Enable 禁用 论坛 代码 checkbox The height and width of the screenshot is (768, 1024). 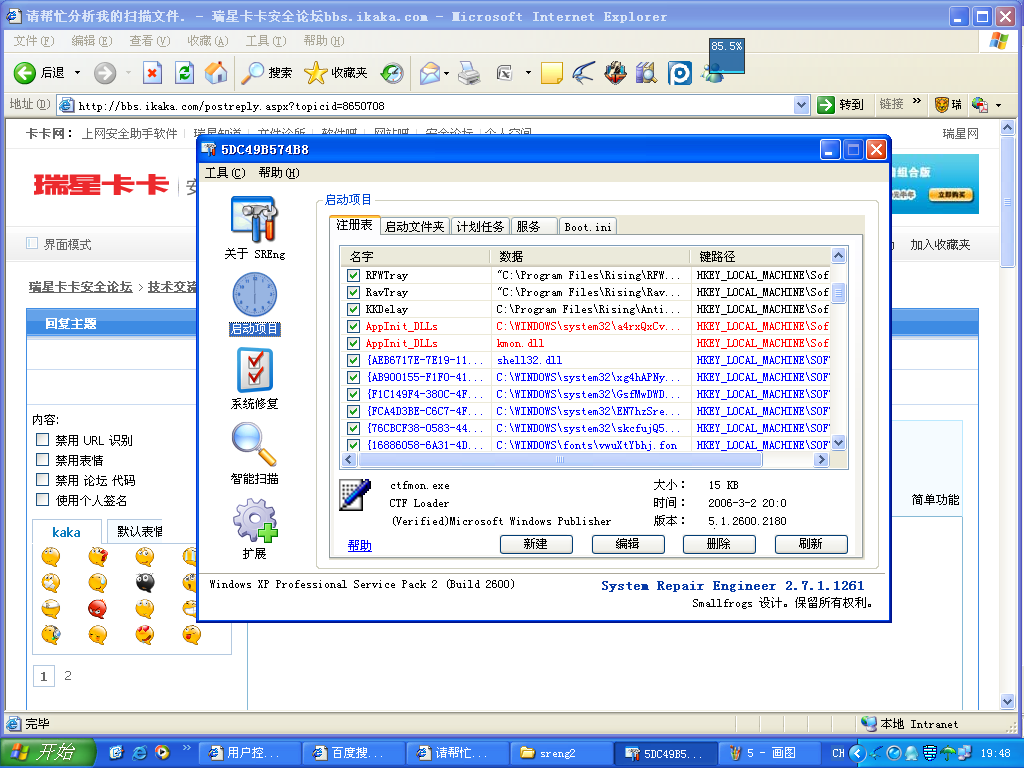pos(42,480)
